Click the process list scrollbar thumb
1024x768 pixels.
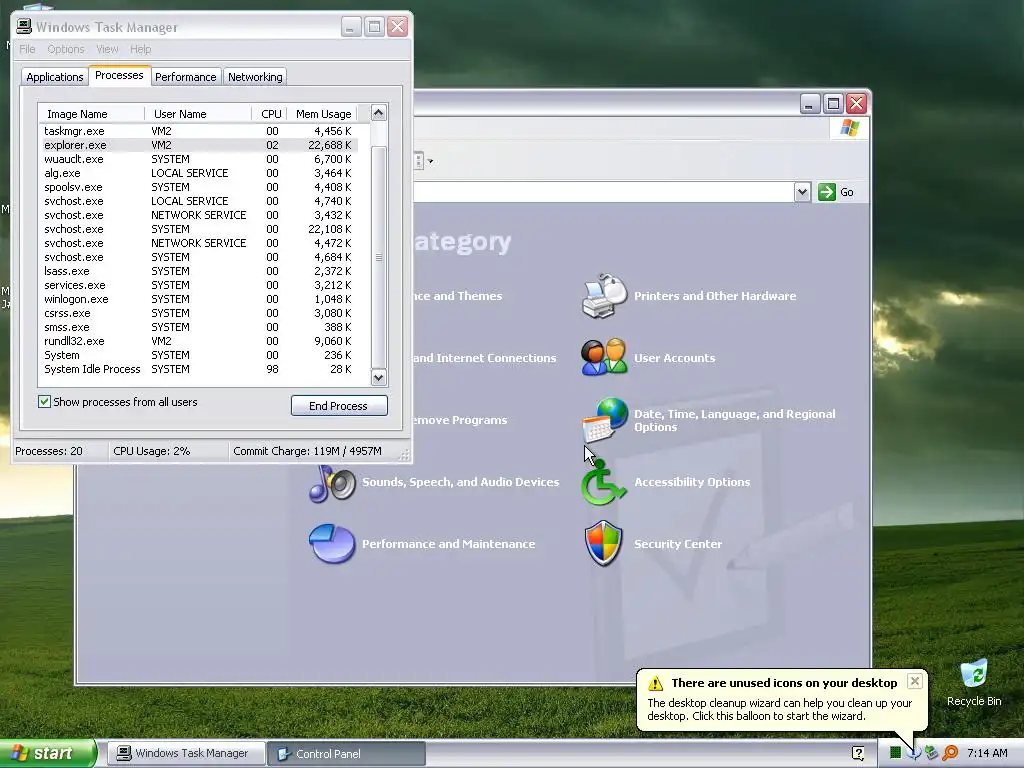378,257
